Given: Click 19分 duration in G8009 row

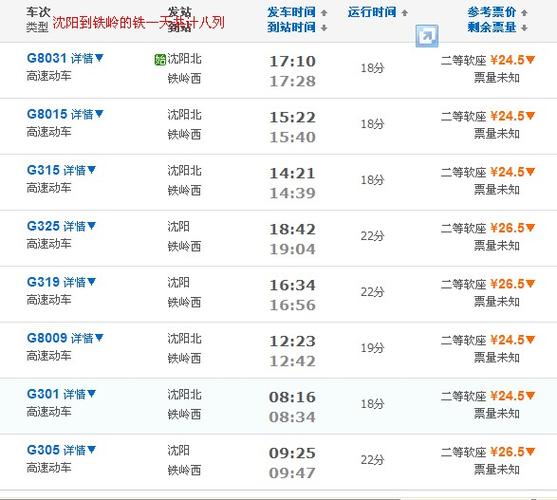Looking at the screenshot, I should click(x=372, y=348).
